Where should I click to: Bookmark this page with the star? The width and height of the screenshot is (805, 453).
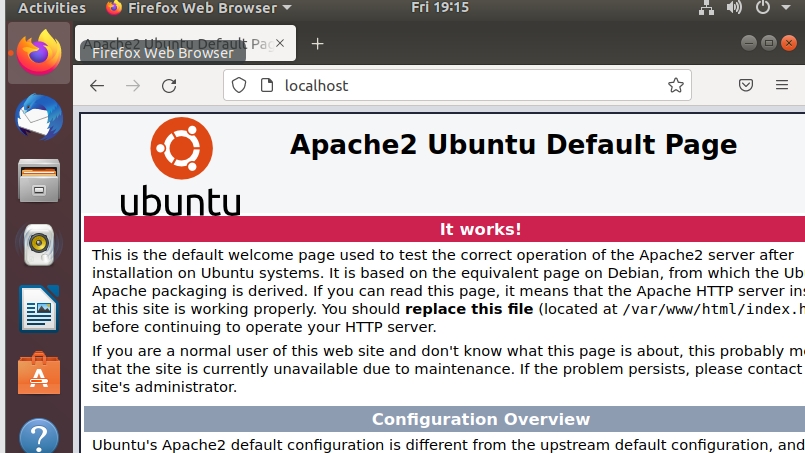pyautogui.click(x=676, y=85)
